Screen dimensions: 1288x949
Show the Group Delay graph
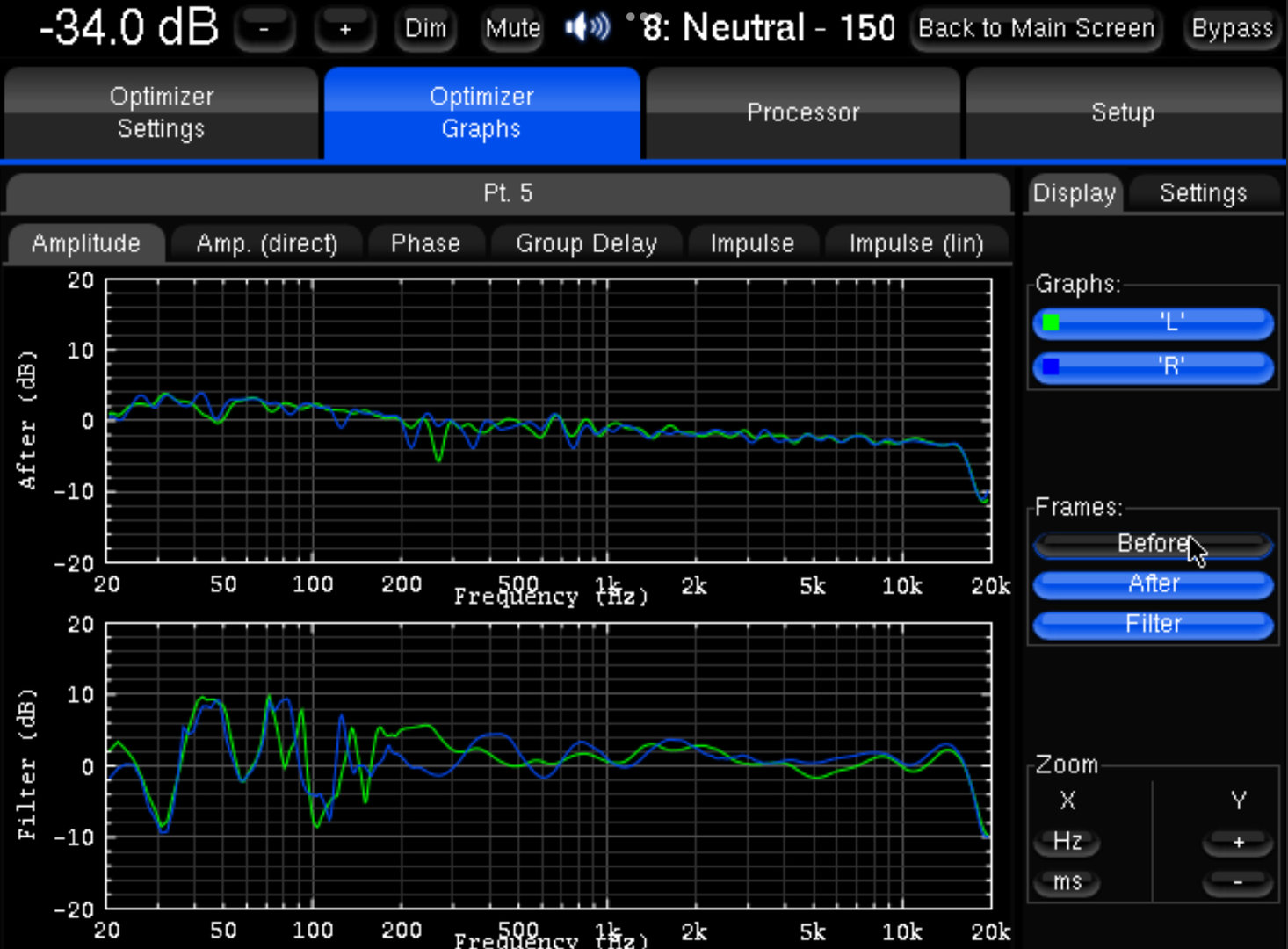click(x=586, y=243)
